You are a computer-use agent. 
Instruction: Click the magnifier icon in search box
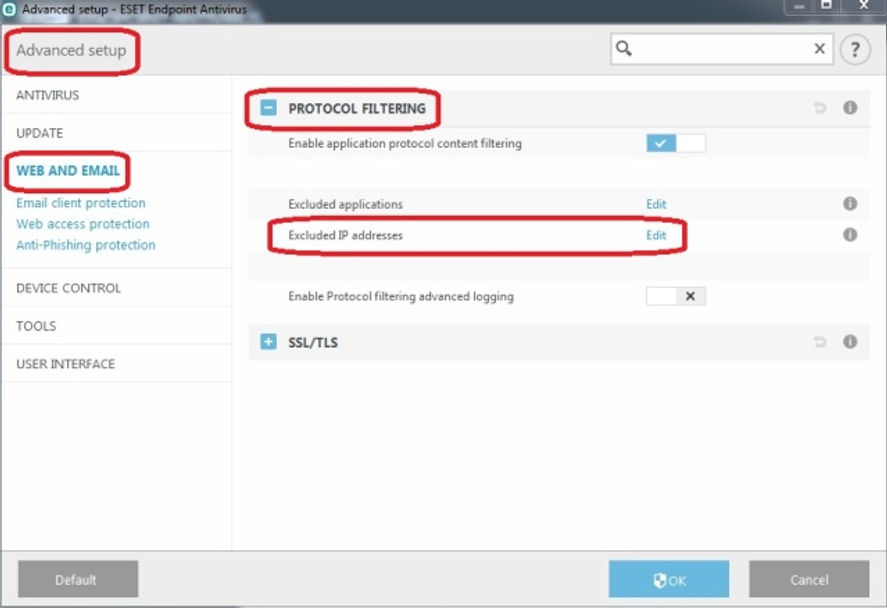pyautogui.click(x=623, y=49)
